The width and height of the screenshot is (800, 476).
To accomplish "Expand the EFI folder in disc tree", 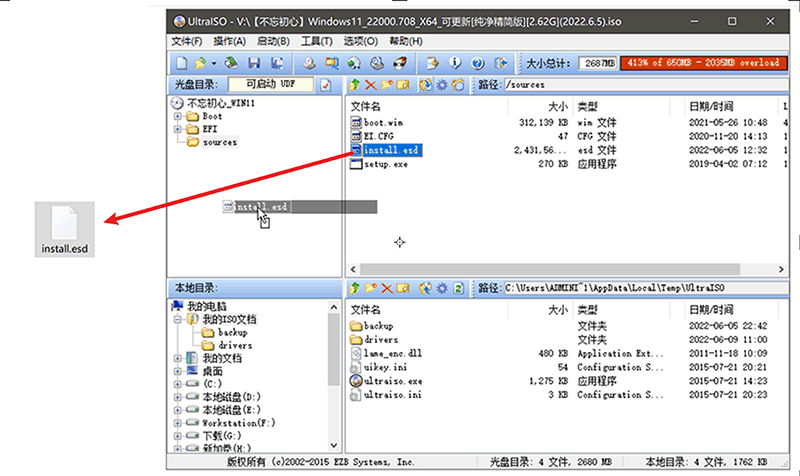I will [x=178, y=129].
